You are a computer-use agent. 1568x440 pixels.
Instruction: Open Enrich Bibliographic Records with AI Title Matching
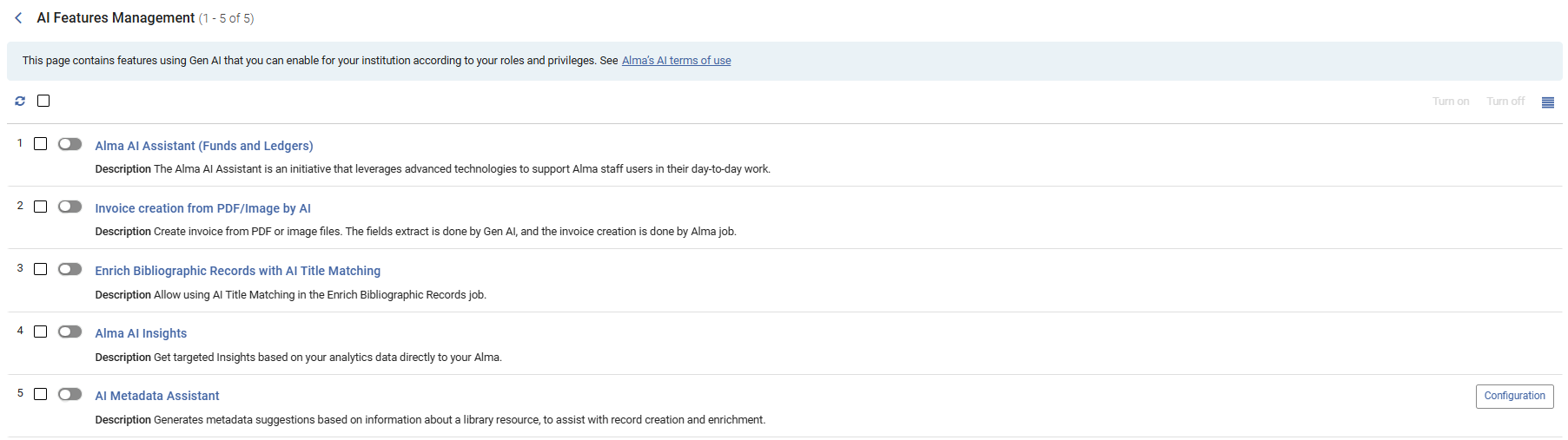(237, 271)
